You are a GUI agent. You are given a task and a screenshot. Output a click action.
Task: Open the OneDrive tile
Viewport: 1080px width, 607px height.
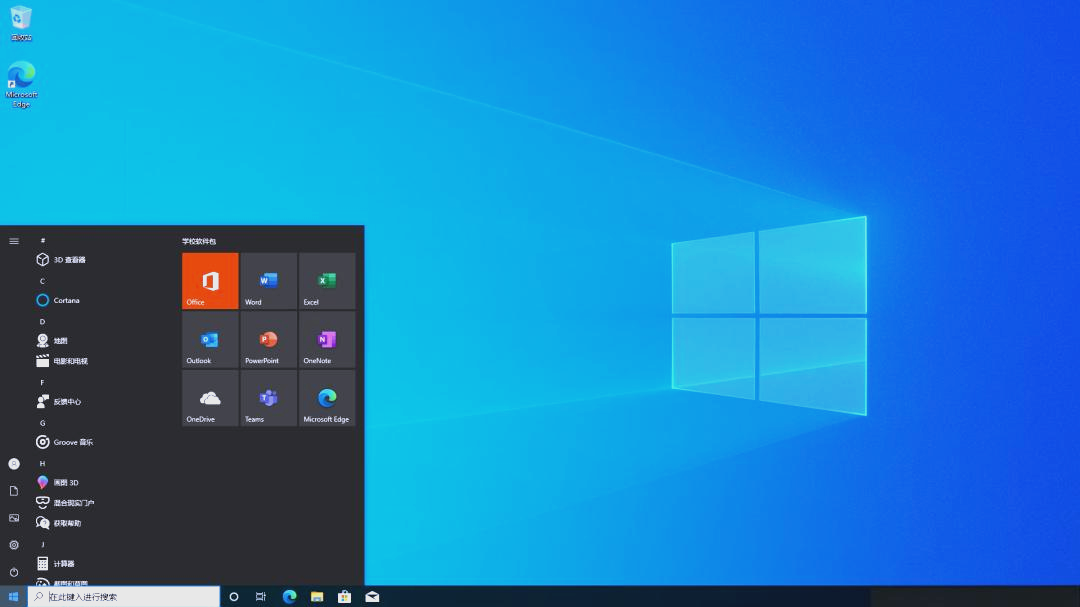[x=208, y=397]
